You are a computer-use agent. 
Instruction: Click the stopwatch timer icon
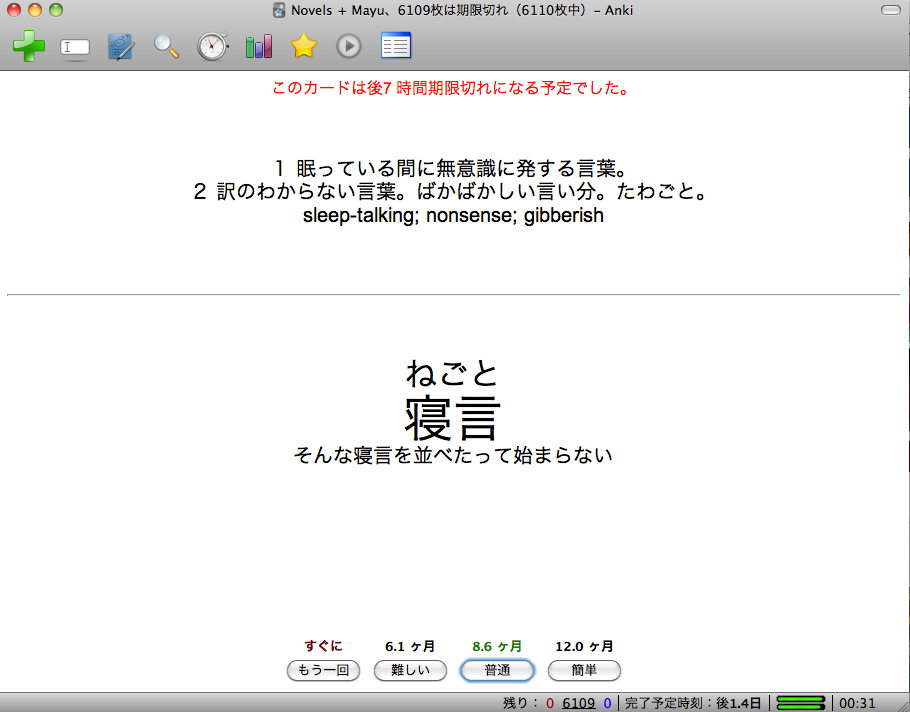point(212,46)
